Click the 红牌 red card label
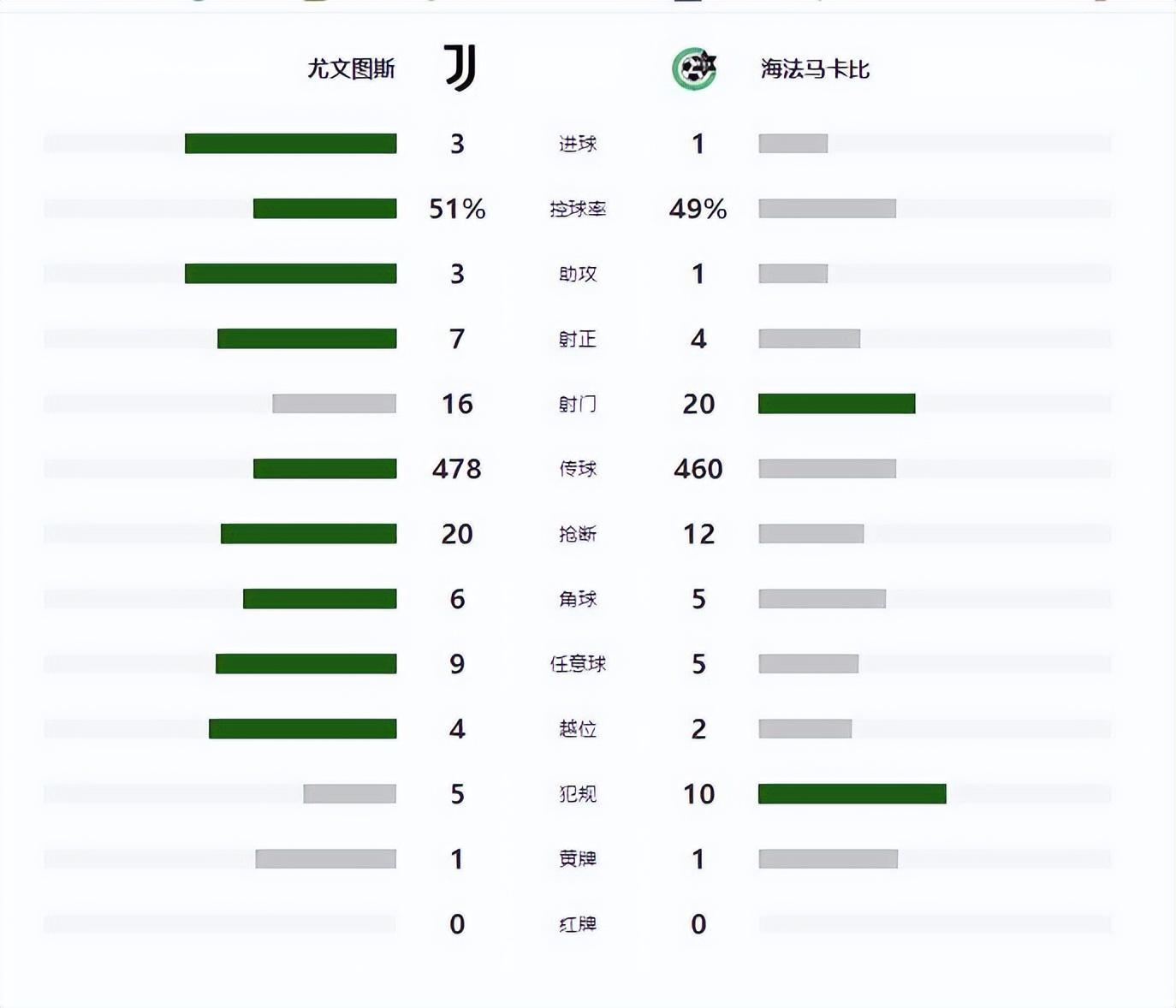This screenshot has width=1176, height=1008. click(x=578, y=924)
